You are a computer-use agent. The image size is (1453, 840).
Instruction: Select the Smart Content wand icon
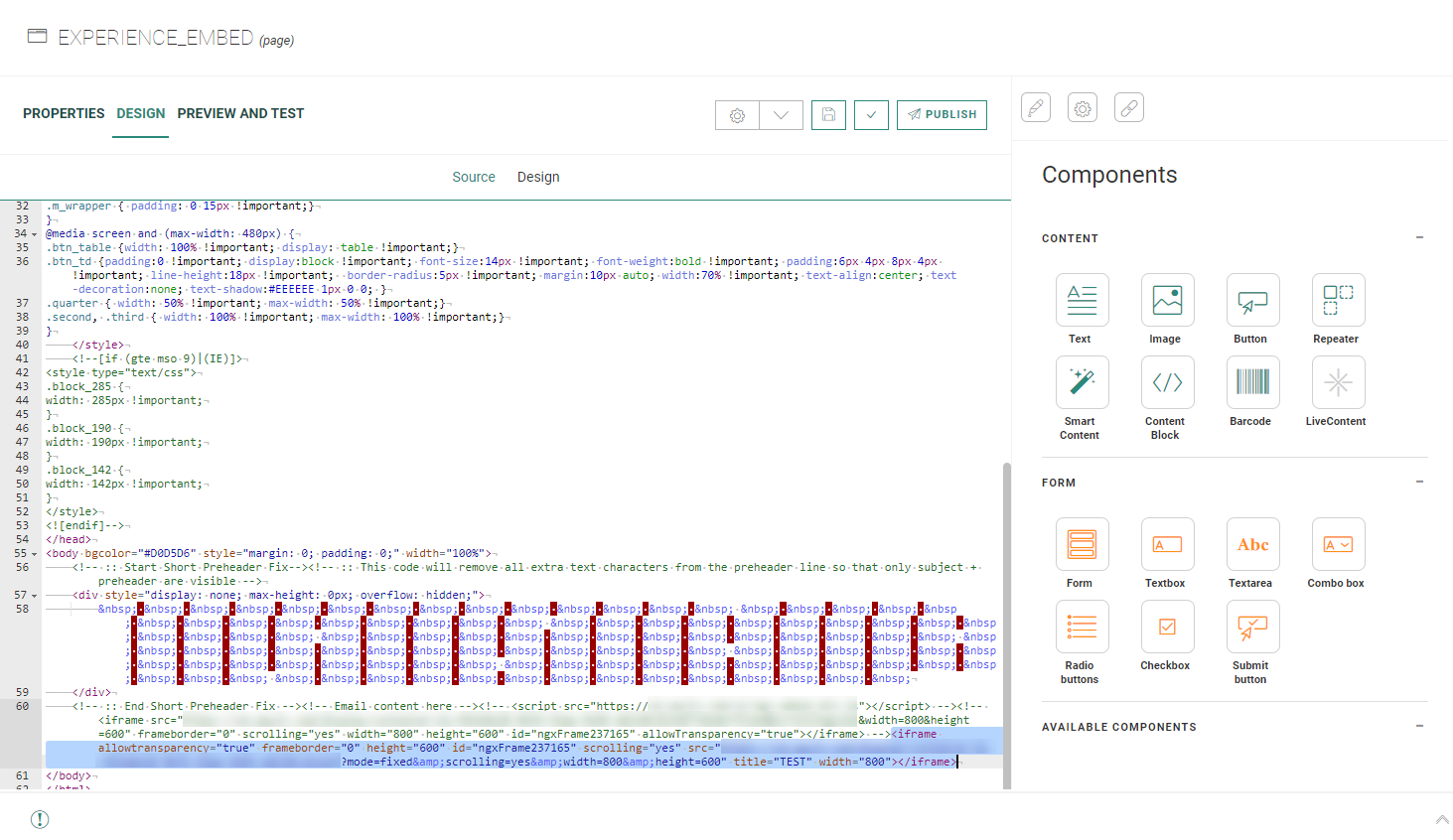[x=1082, y=382]
